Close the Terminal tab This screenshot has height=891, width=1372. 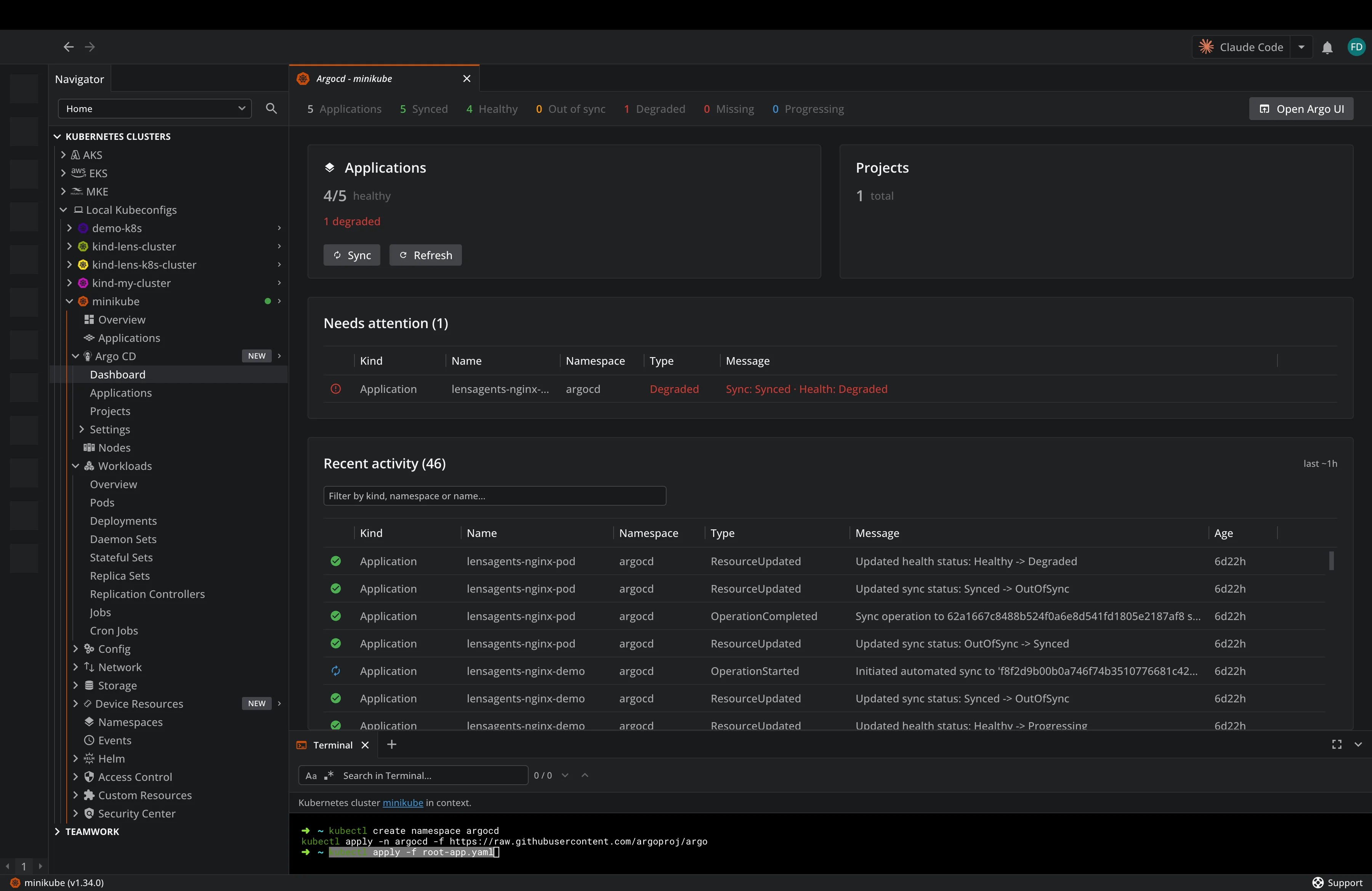[365, 745]
